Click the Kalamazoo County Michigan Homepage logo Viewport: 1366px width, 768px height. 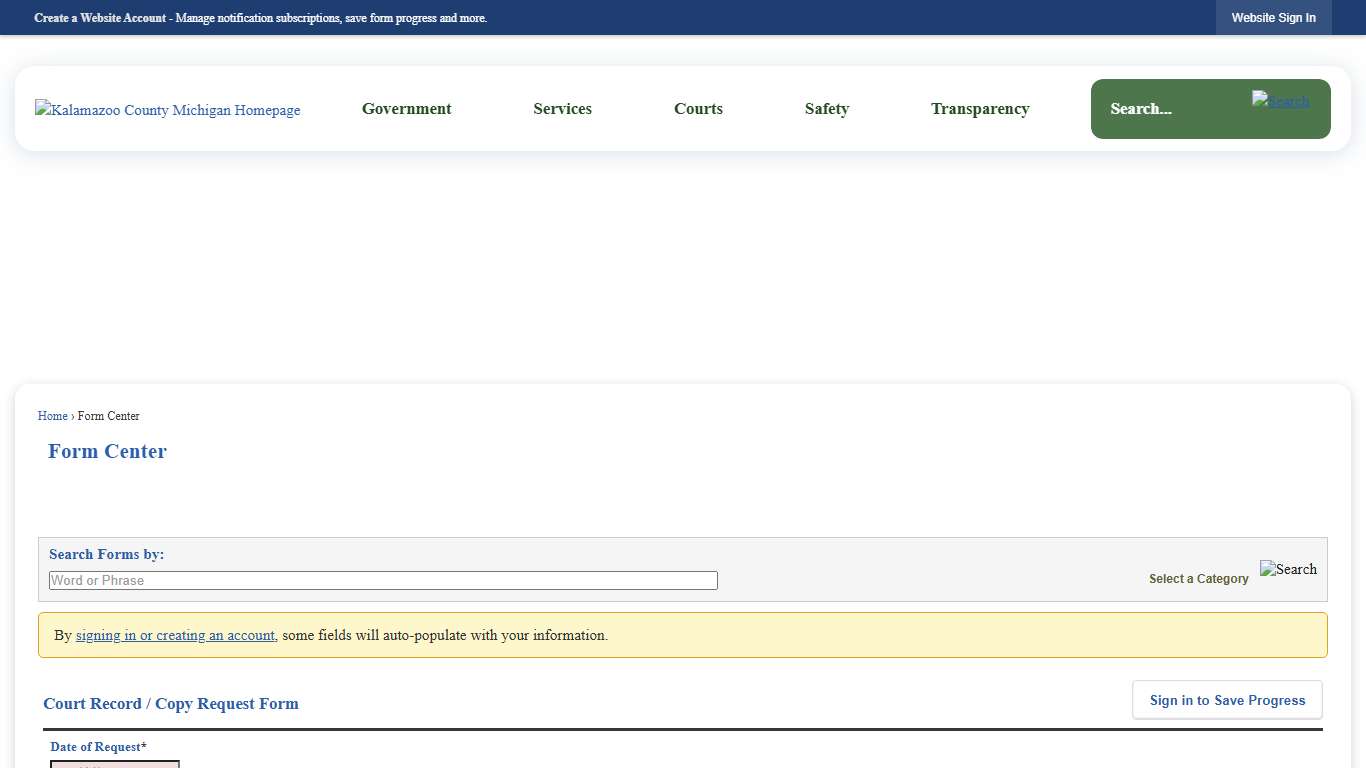[x=167, y=110]
